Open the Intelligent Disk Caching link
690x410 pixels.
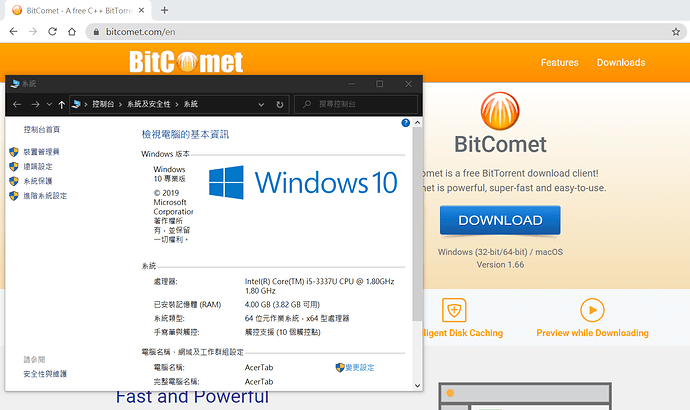pos(463,333)
